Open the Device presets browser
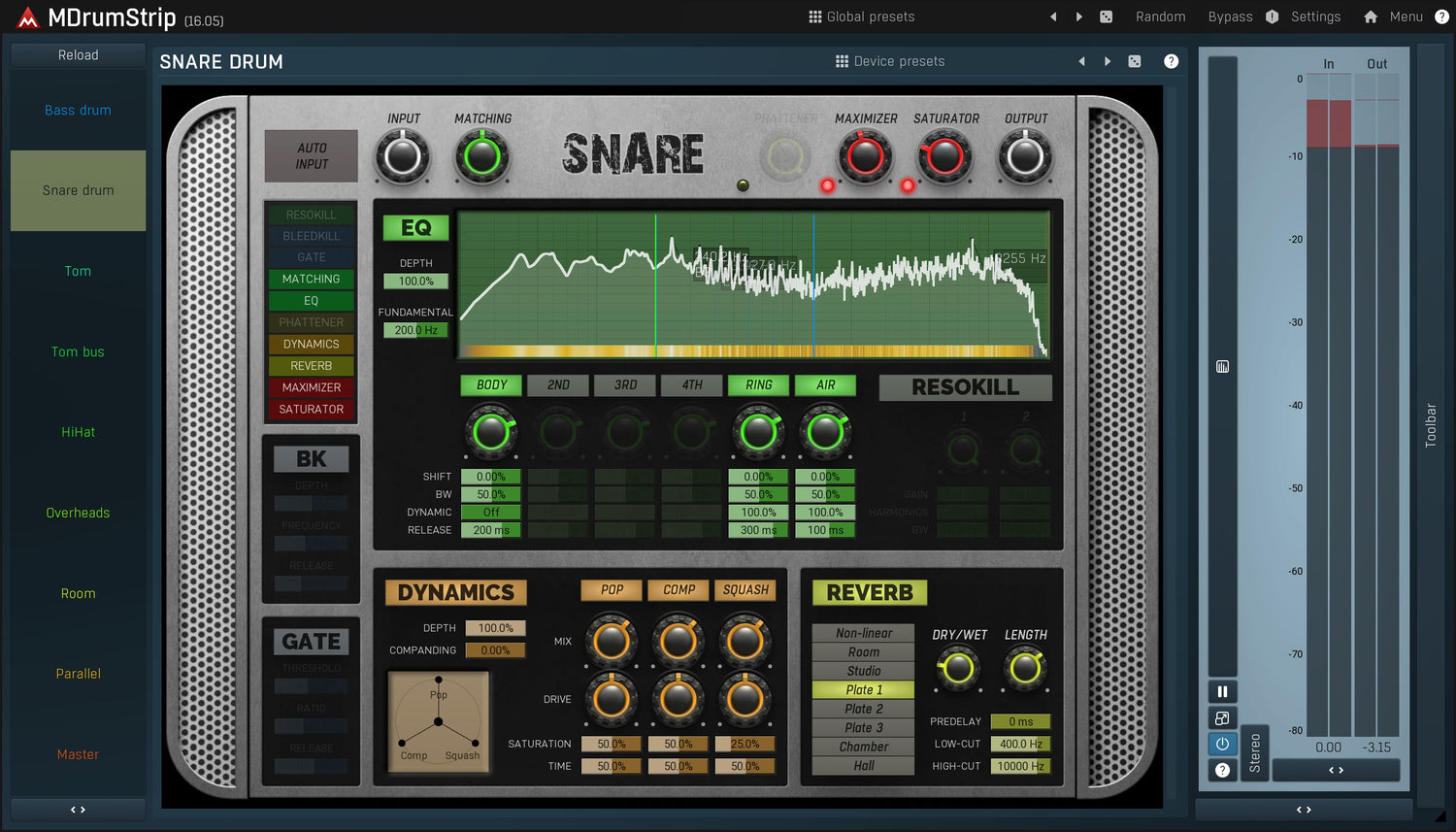Image resolution: width=1456 pixels, height=832 pixels. (x=889, y=61)
